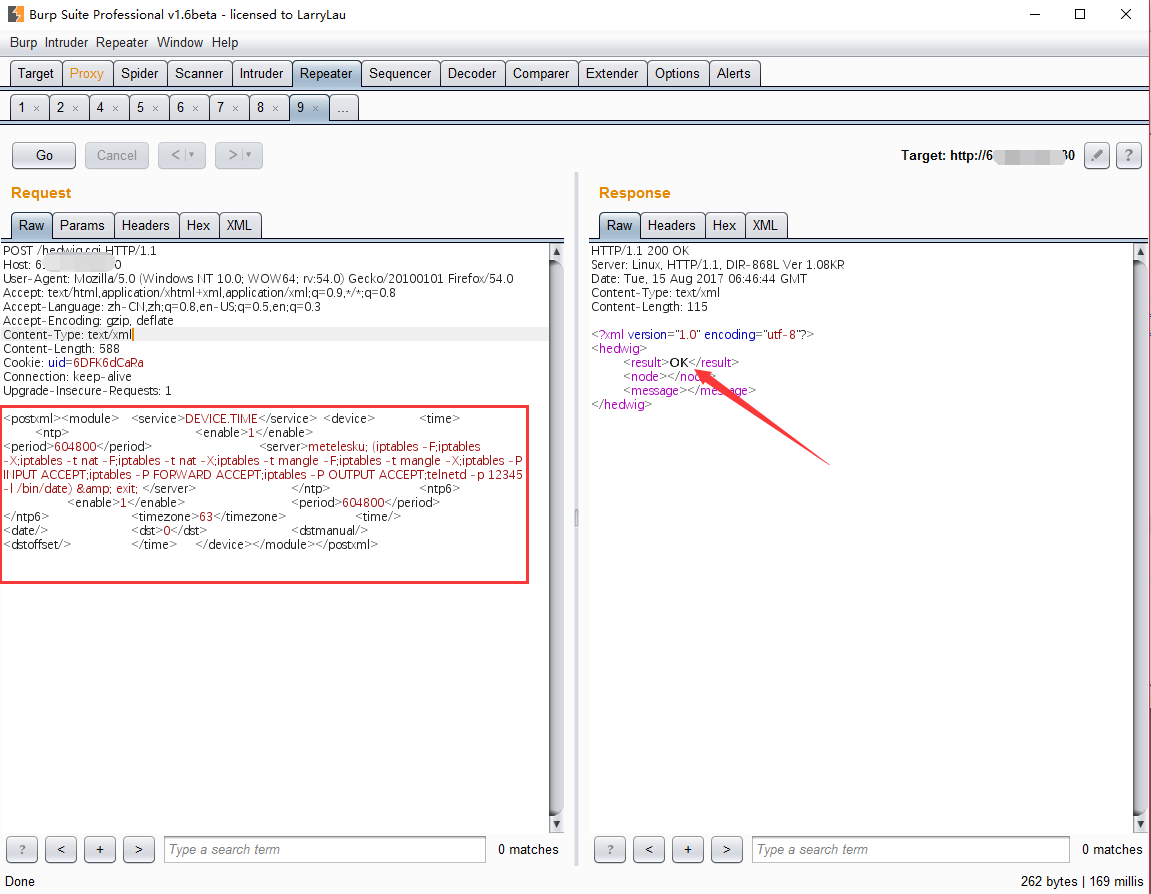This screenshot has width=1151, height=894.
Task: Click the request pane scroll up arrow
Action: click(x=556, y=252)
